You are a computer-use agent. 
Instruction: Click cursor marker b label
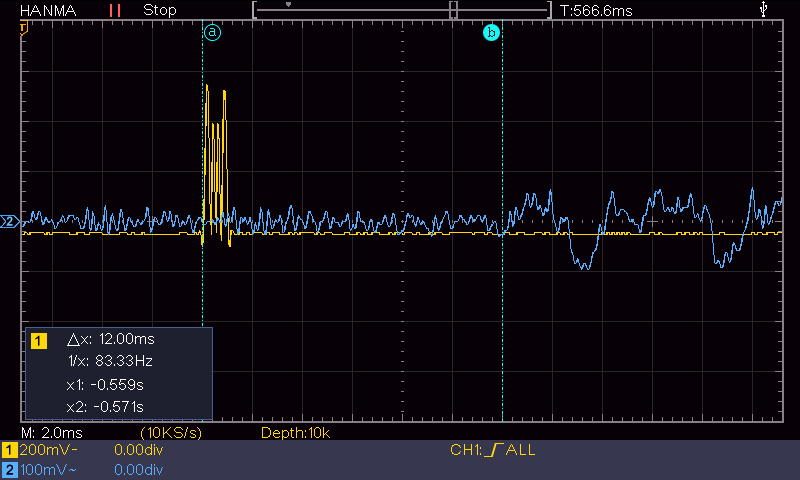491,33
